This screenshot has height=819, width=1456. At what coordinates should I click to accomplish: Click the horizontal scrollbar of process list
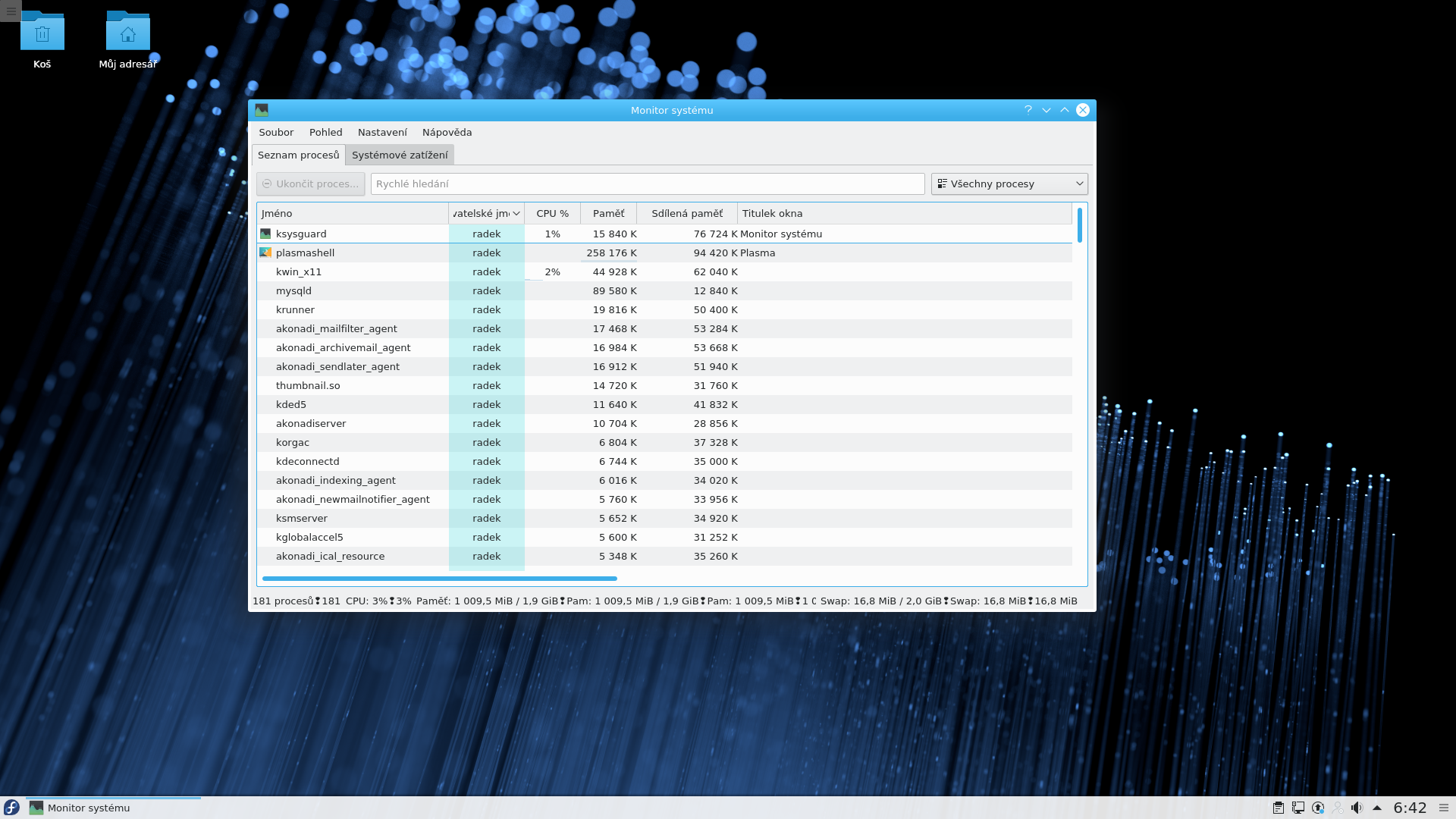[x=440, y=579]
